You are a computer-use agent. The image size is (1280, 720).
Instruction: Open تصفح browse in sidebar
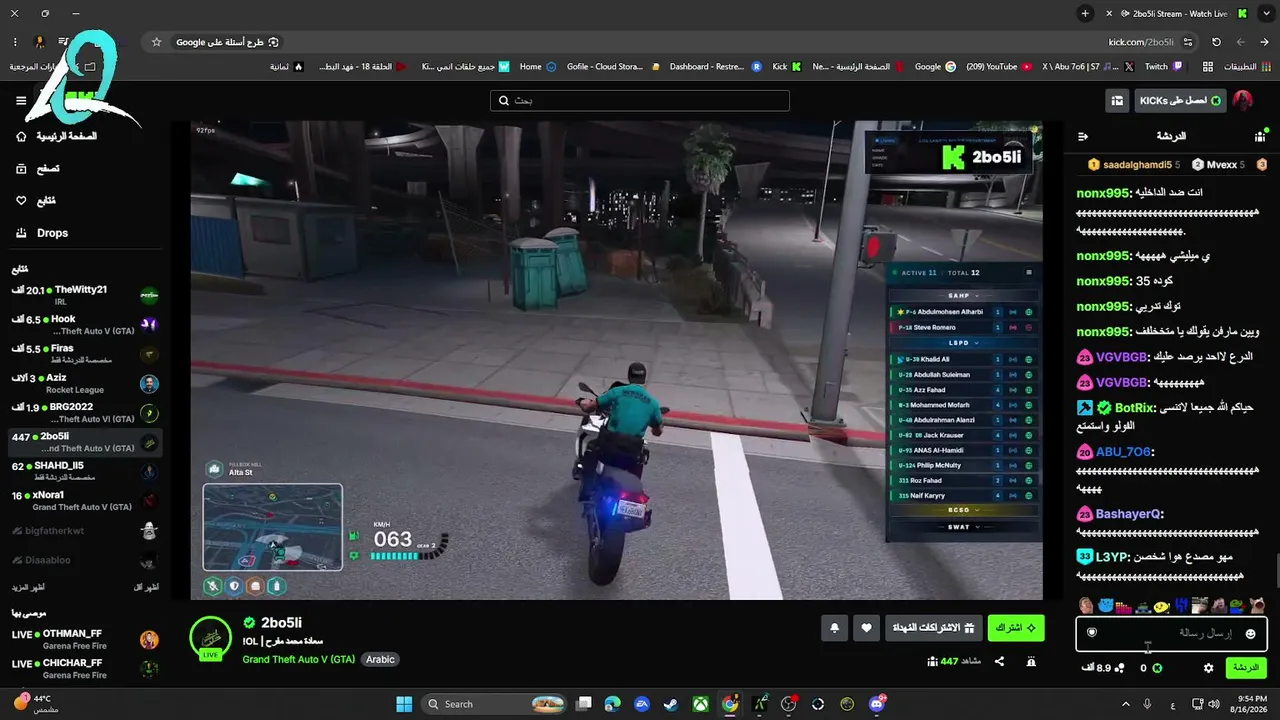(37, 169)
